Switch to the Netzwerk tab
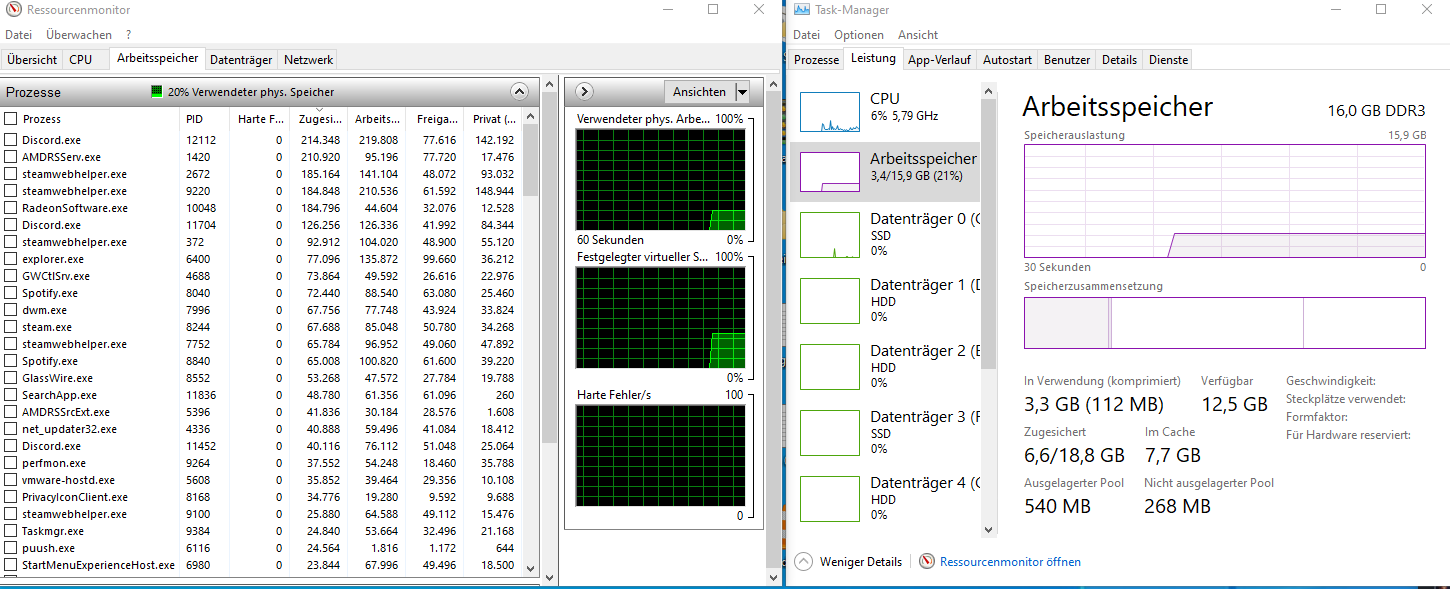 pos(308,60)
